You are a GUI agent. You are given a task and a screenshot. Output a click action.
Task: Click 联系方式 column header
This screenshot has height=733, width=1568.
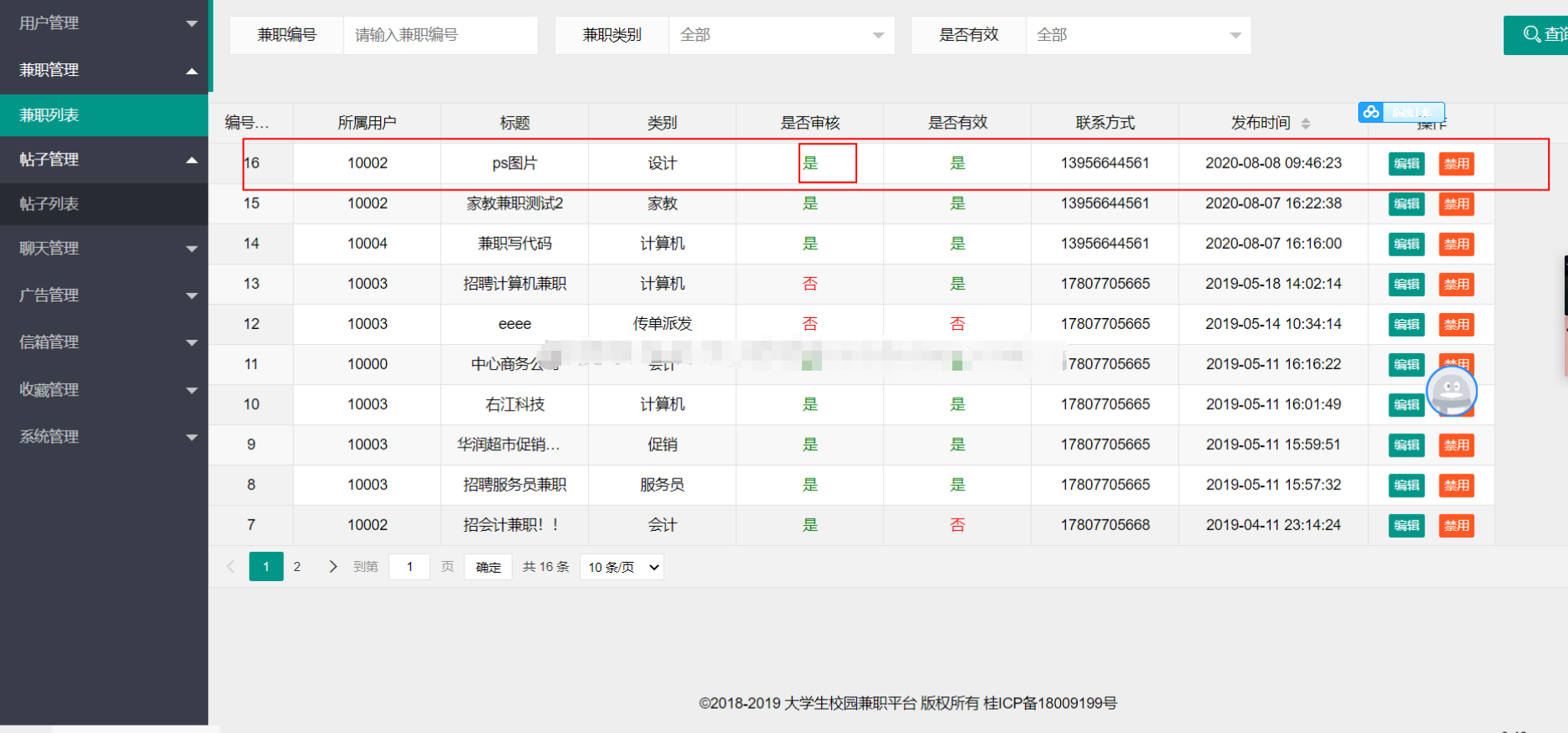pyautogui.click(x=1105, y=123)
